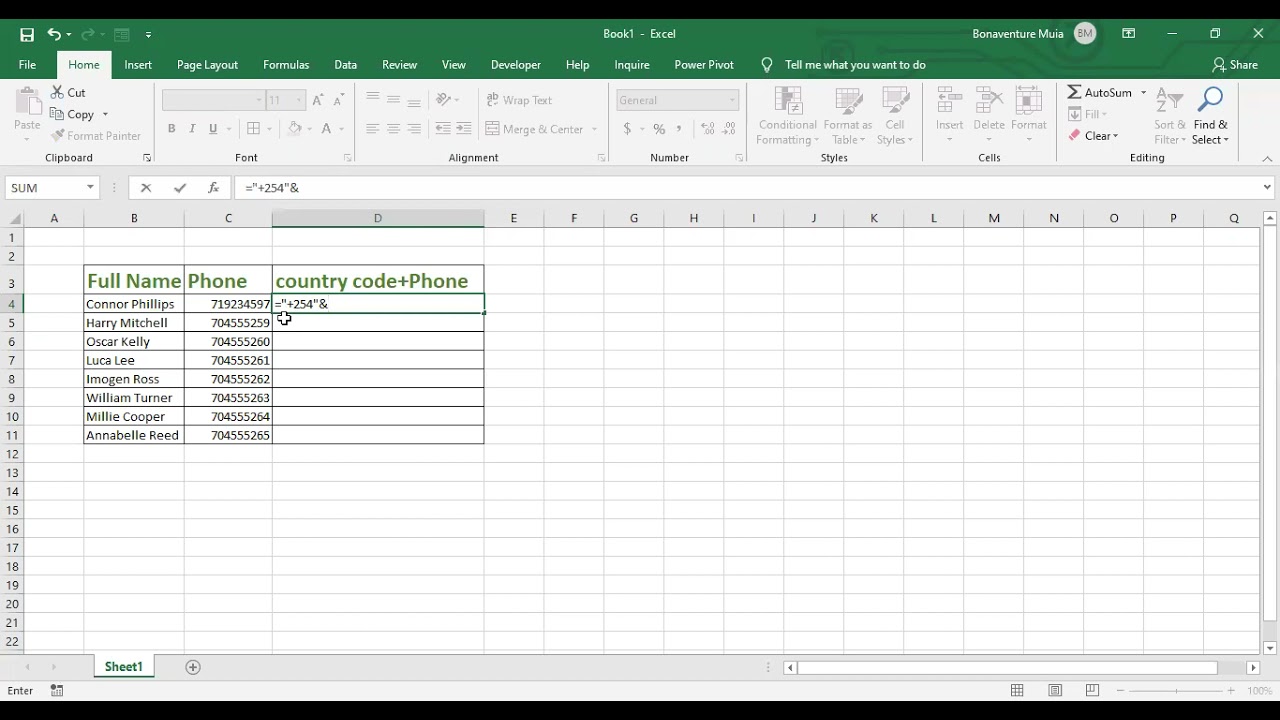Open Cell Styles gallery
The width and height of the screenshot is (1280, 720).
[895, 116]
